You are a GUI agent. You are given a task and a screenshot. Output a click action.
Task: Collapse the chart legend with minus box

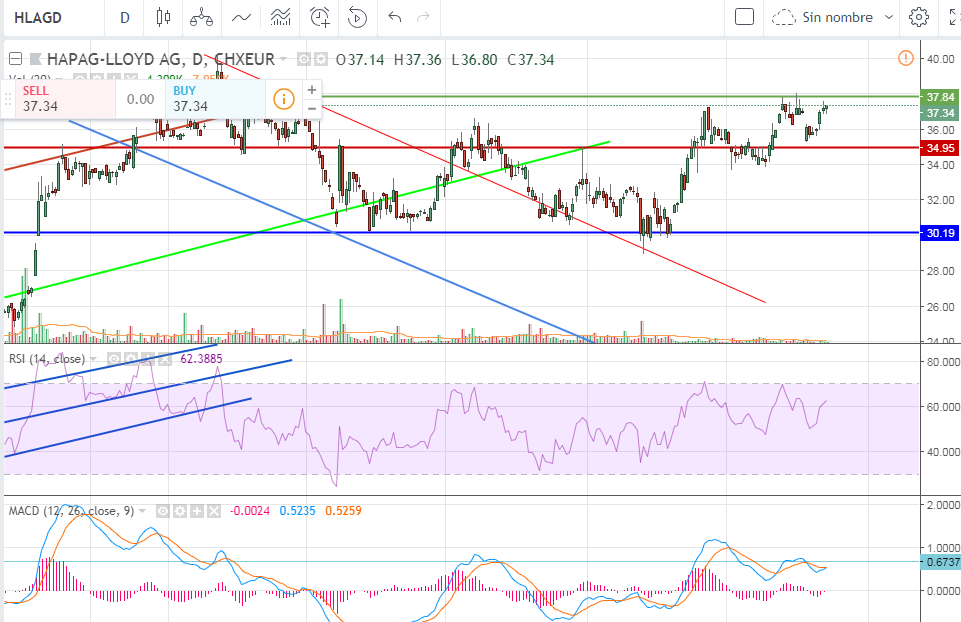tap(15, 59)
